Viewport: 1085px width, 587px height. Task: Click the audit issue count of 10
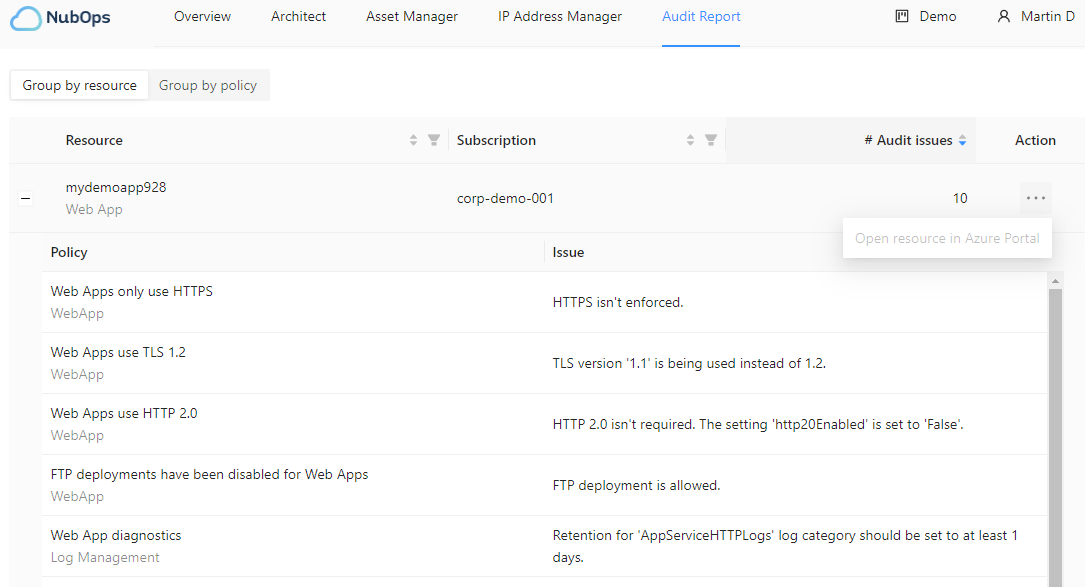(960, 198)
